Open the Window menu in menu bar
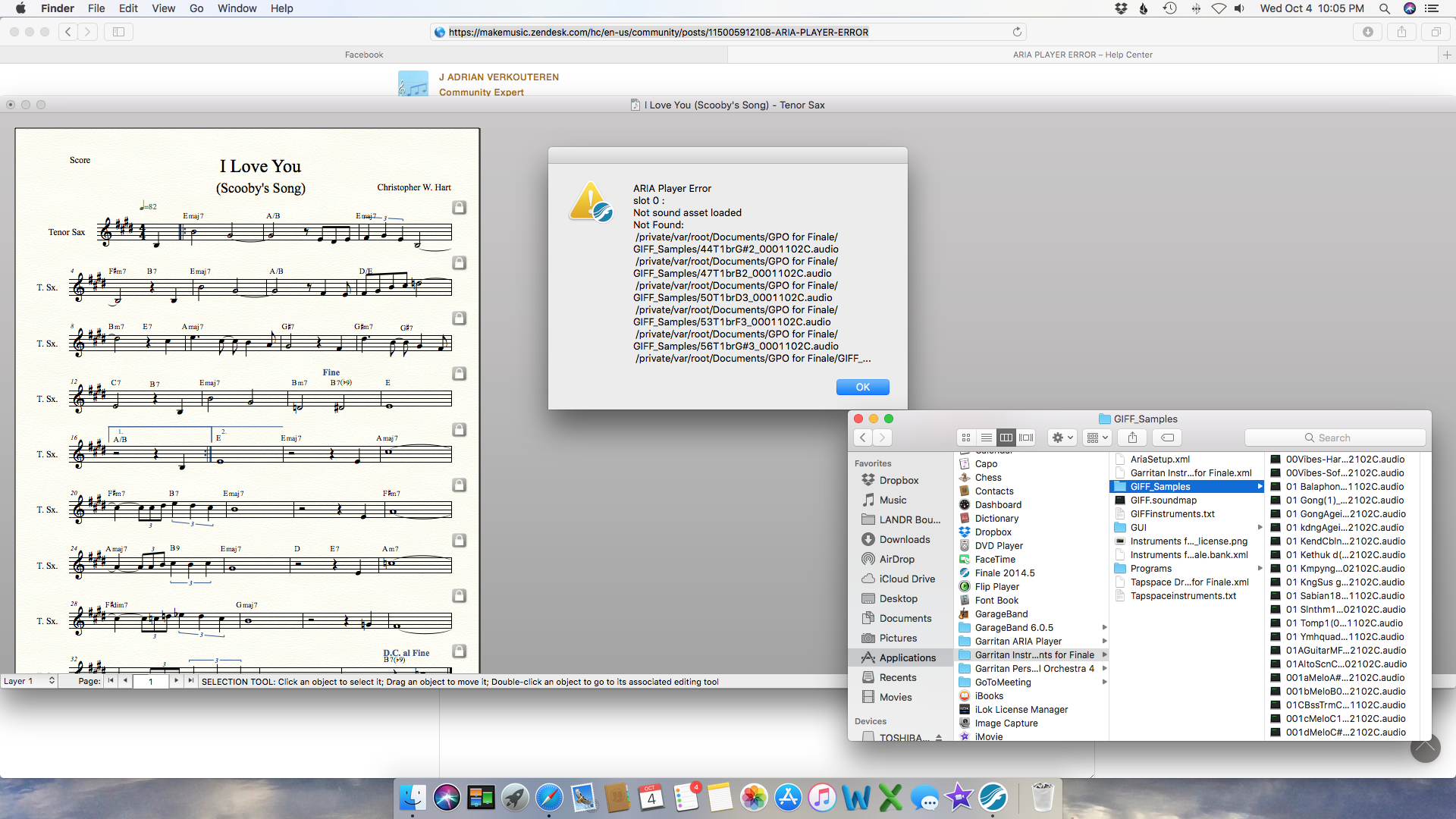This screenshot has width=1456, height=819. coord(237,8)
